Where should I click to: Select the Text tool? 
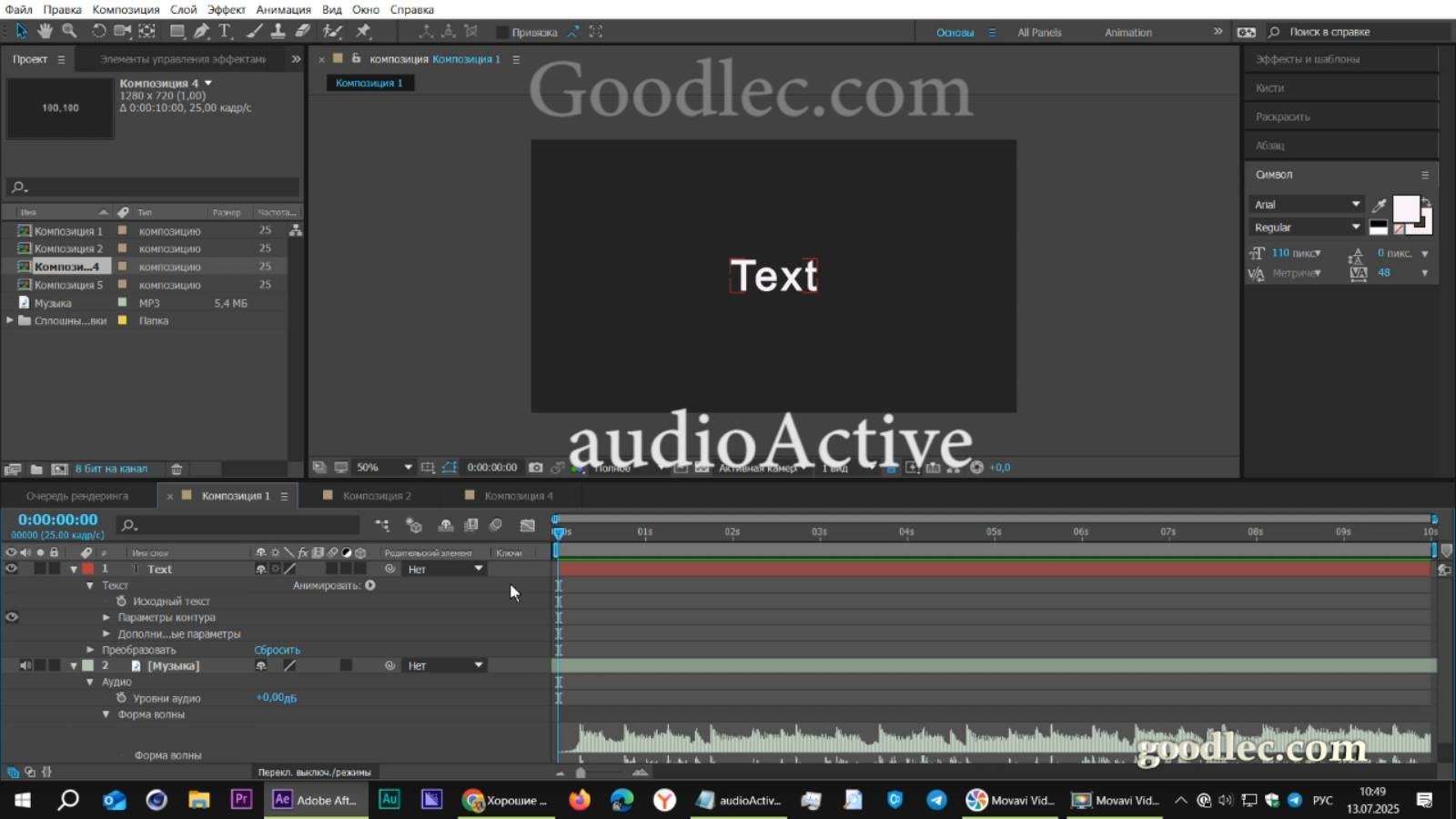point(224,30)
